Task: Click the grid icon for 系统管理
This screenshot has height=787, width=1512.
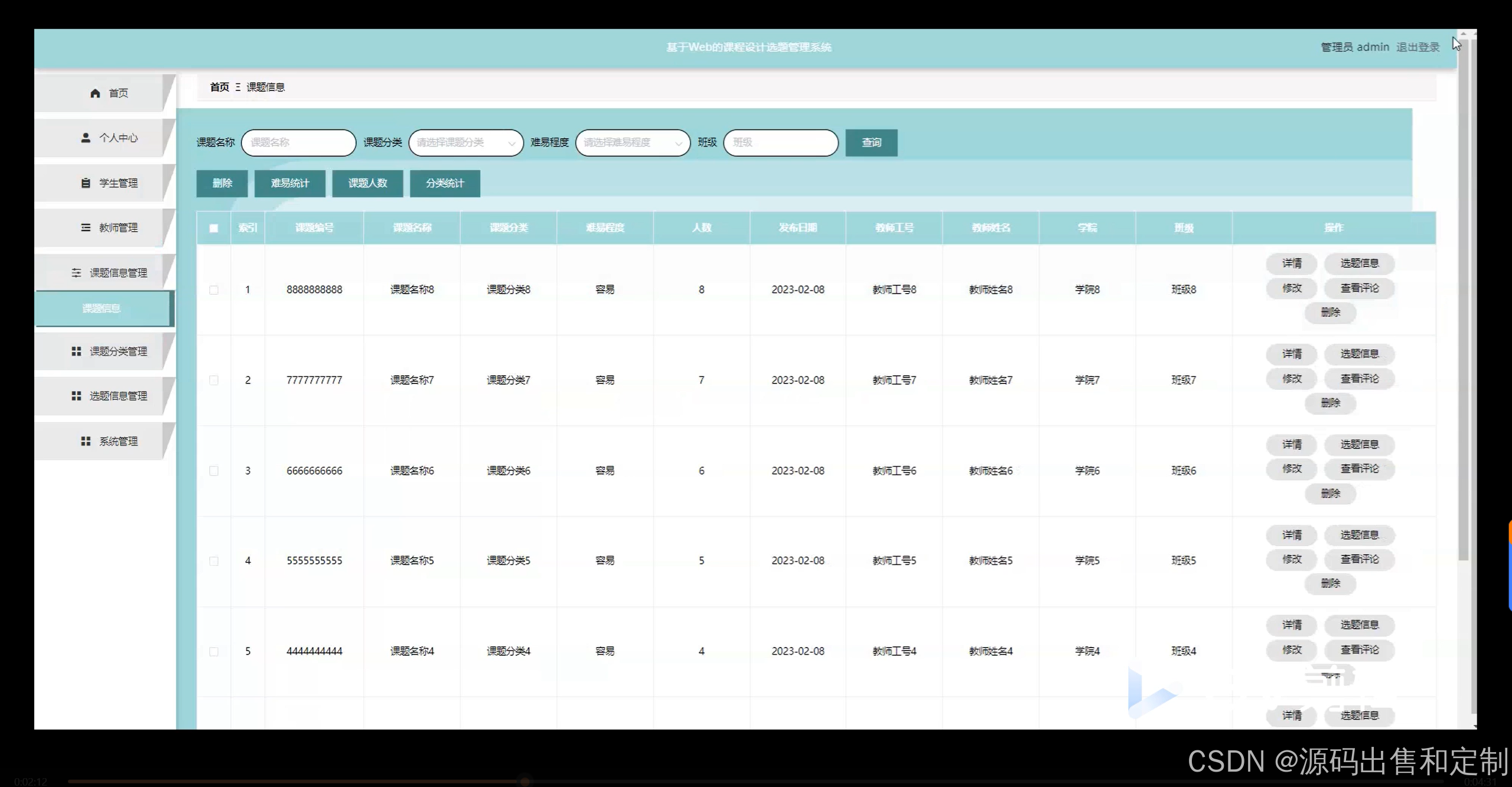Action: point(86,441)
